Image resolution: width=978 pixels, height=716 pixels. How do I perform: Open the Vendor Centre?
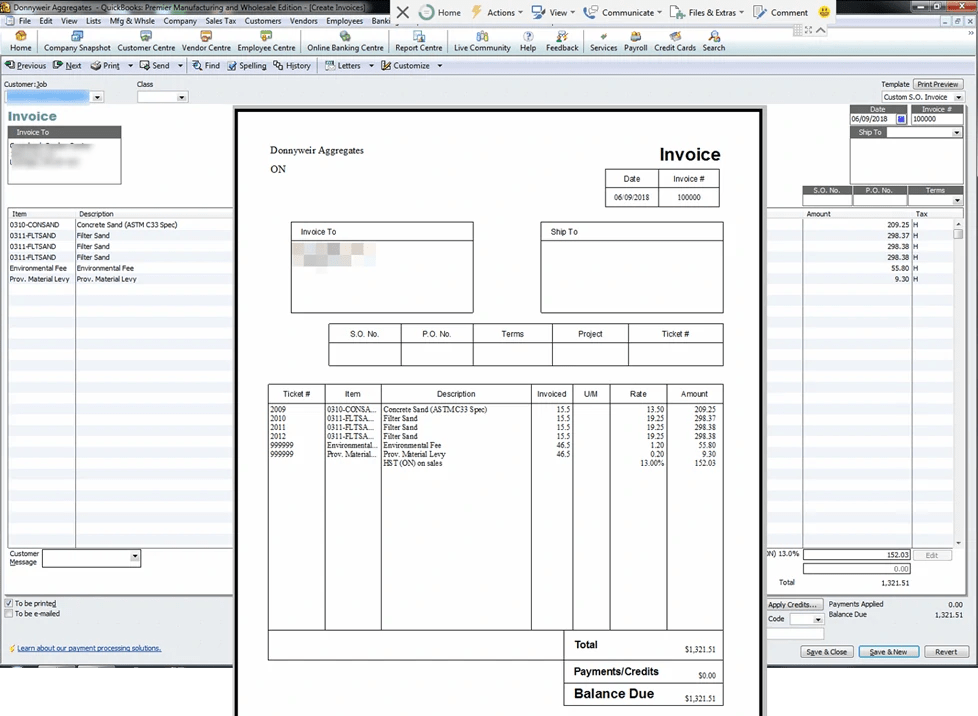[206, 41]
